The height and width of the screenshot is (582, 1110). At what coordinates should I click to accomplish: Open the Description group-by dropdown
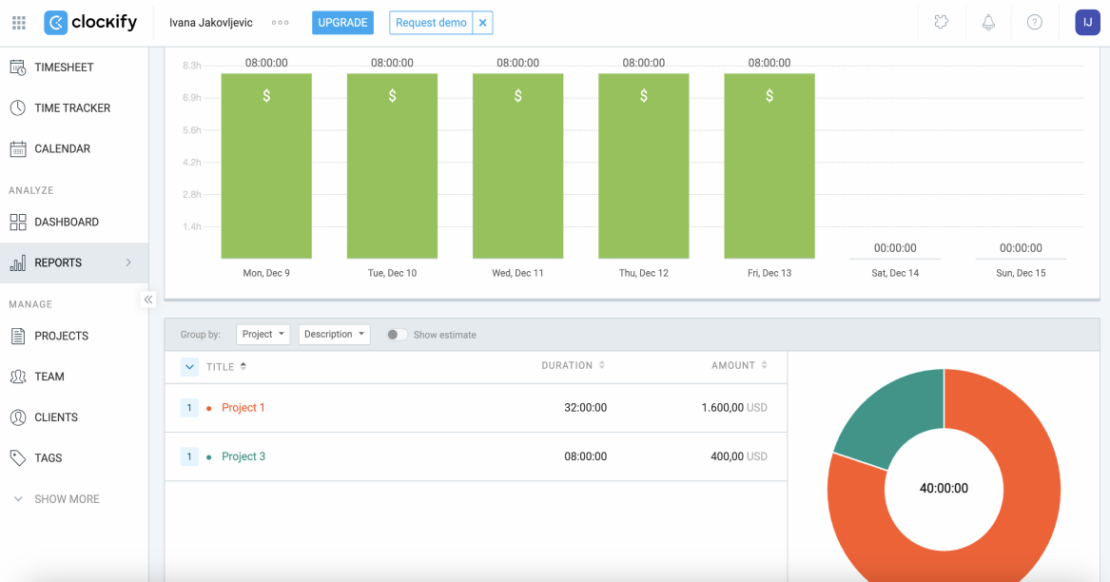pyautogui.click(x=334, y=334)
